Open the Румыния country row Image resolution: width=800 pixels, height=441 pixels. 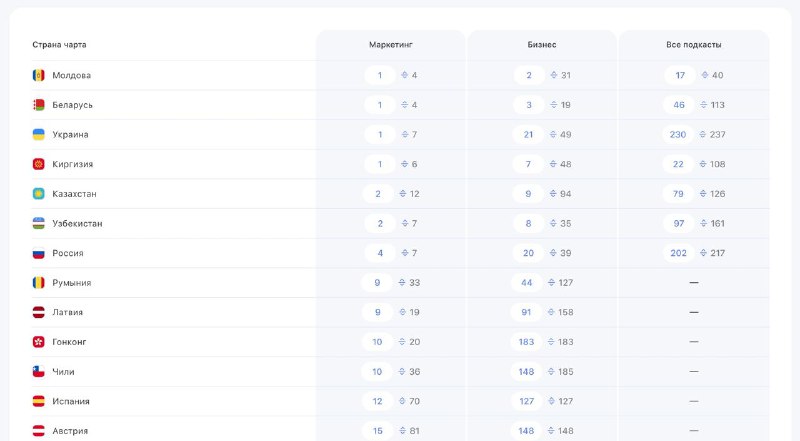[x=401, y=282]
